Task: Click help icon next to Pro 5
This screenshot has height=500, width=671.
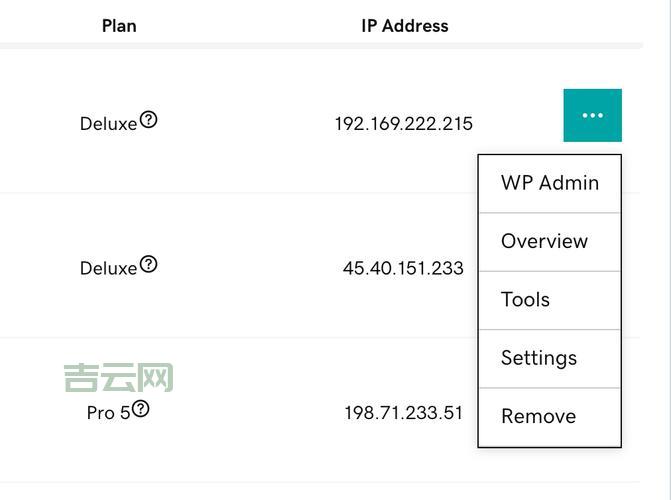Action: pyautogui.click(x=141, y=408)
